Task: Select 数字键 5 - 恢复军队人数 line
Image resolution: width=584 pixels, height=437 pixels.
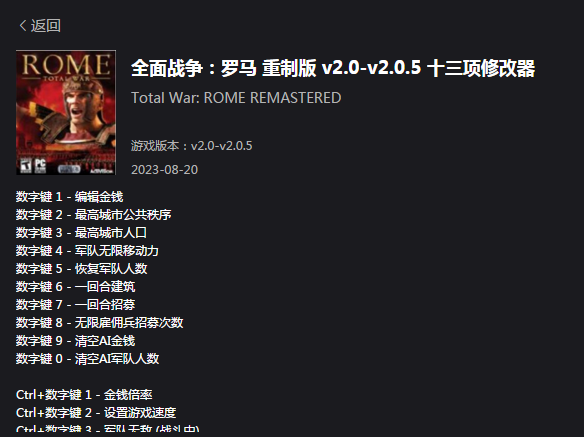Action: click(82, 269)
